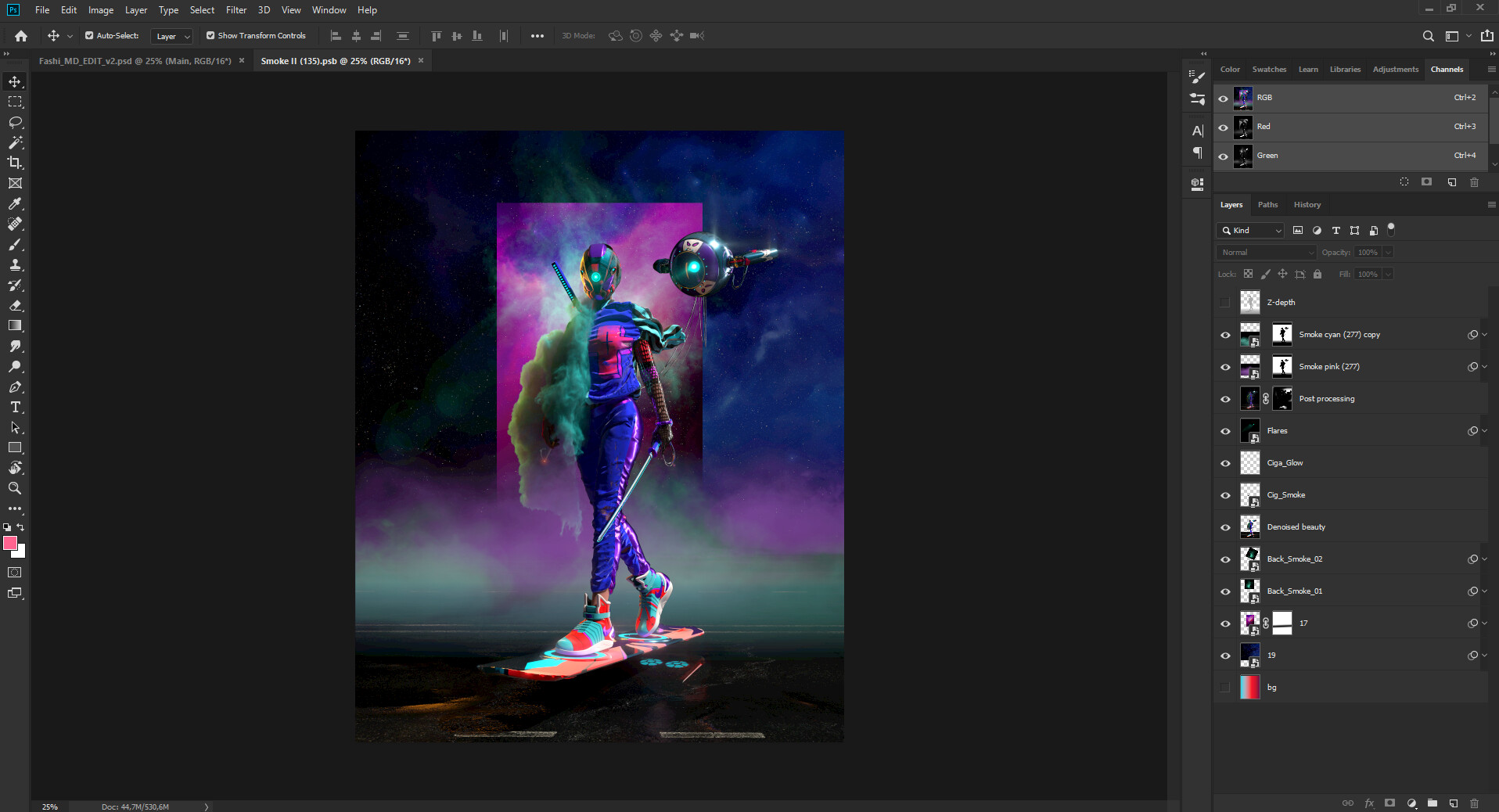Expand smart filters on Flares layer

click(x=1484, y=431)
